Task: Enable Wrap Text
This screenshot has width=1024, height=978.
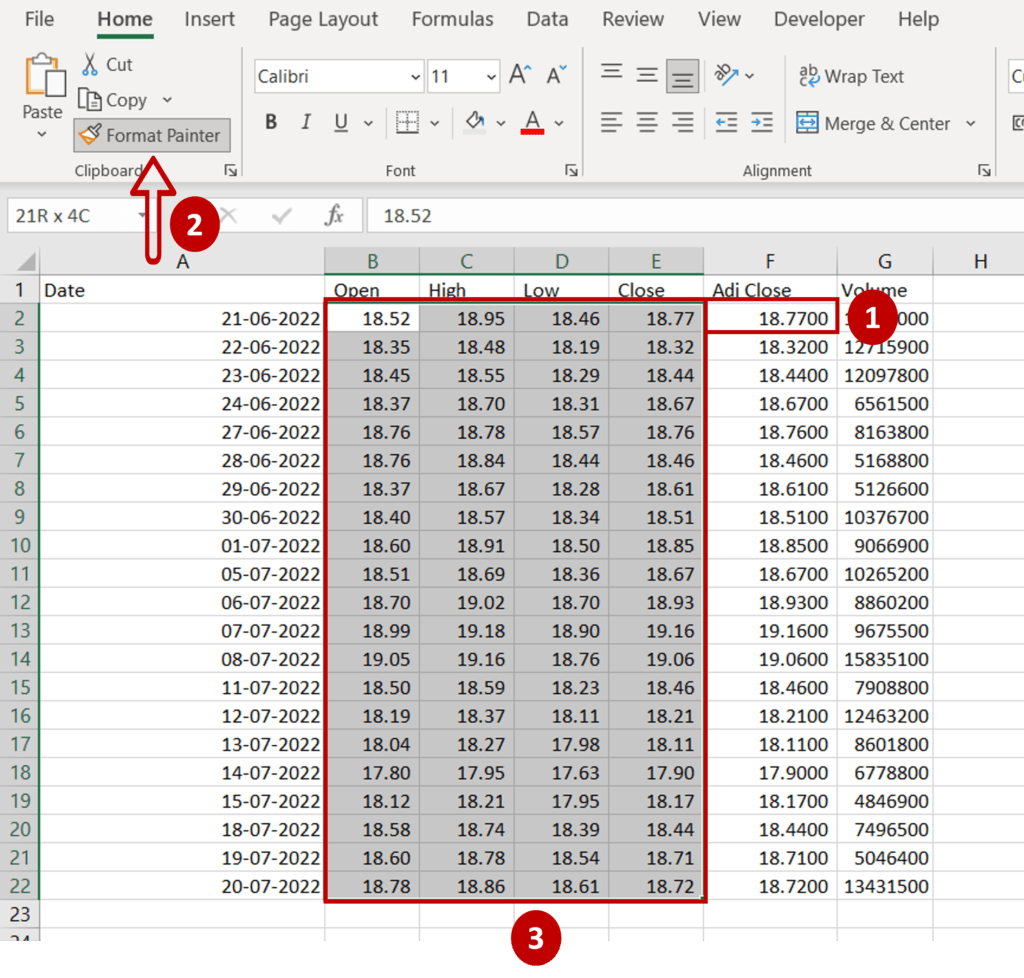Action: 852,76
